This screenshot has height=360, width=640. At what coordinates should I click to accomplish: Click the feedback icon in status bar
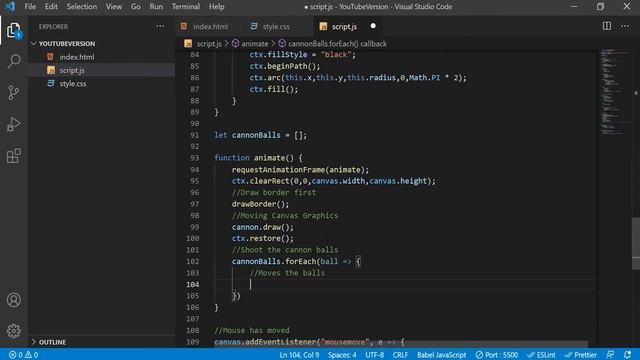point(610,355)
